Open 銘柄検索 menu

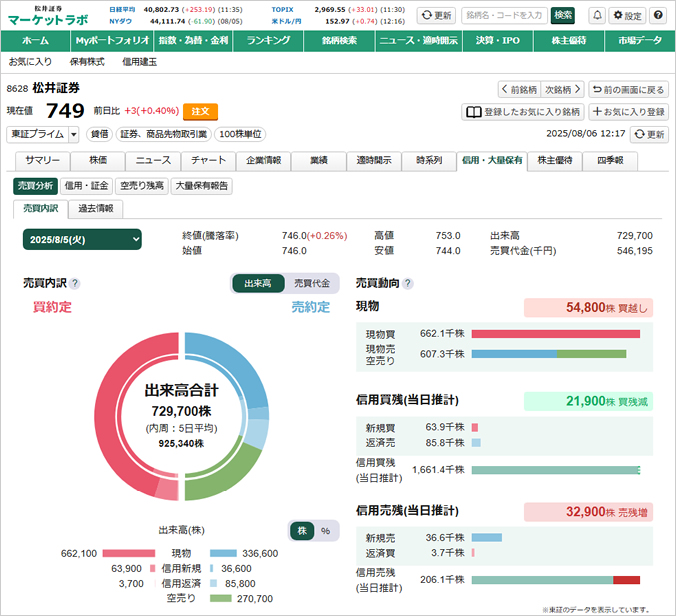coord(339,41)
